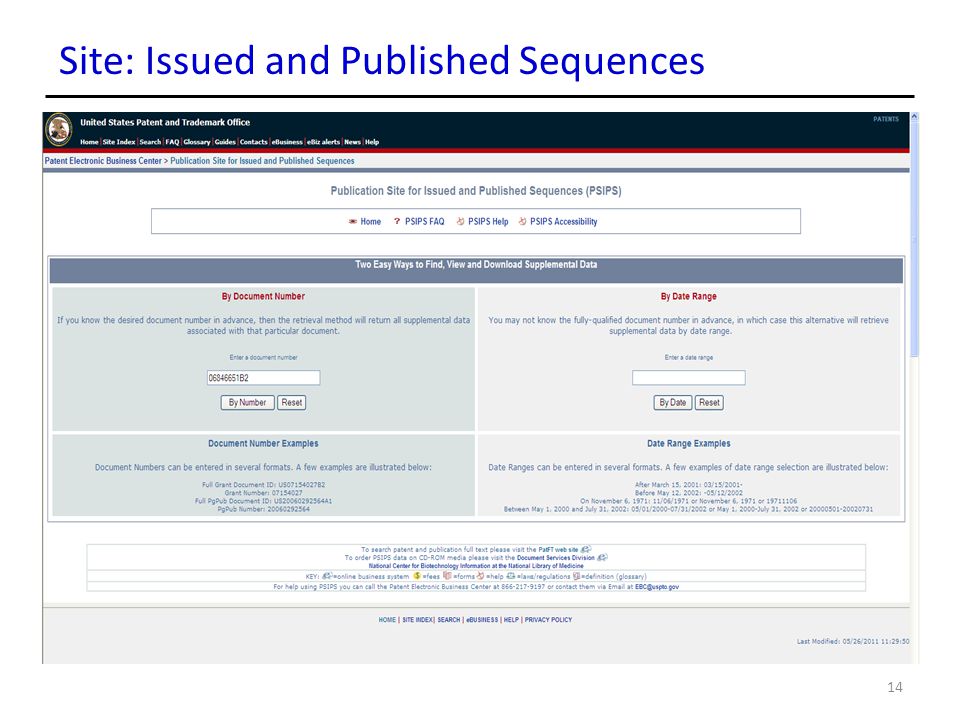Click the forms key icon

pos(447,576)
